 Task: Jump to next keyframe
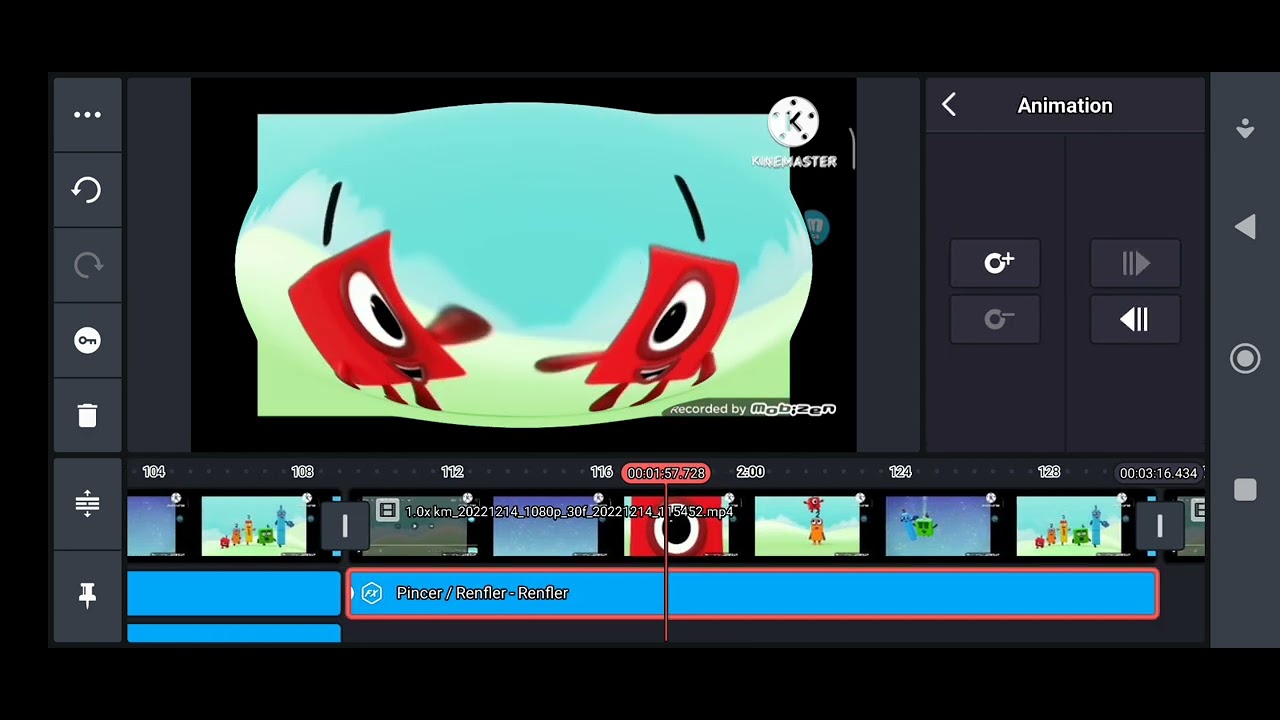pos(1135,263)
